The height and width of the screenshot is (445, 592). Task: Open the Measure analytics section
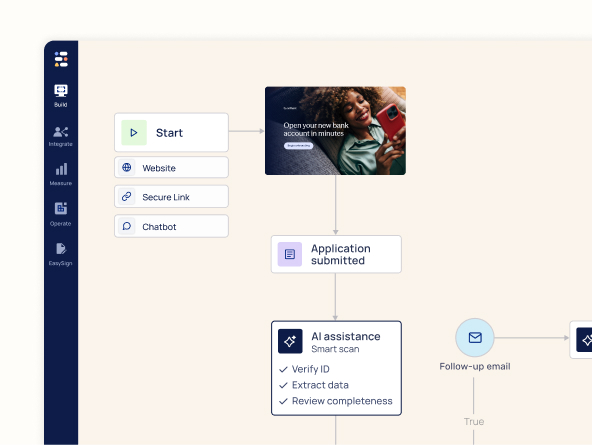[60, 174]
